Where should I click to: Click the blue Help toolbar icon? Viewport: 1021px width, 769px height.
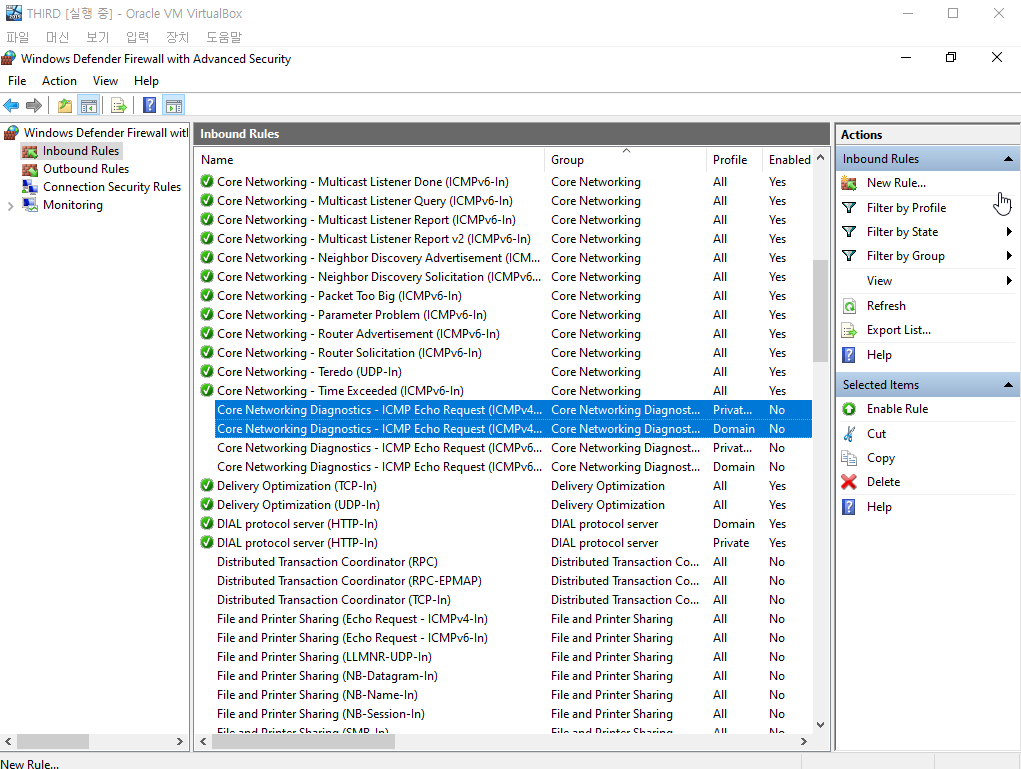149,105
